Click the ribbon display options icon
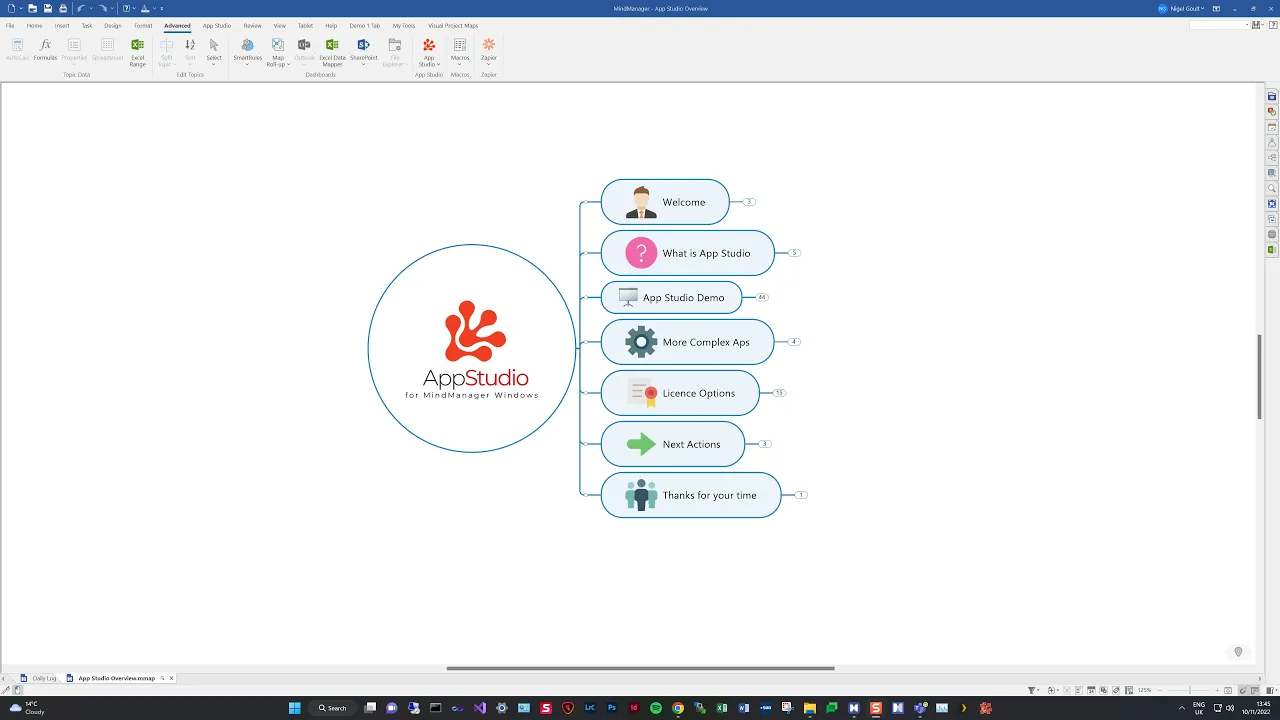The width and height of the screenshot is (1280, 720). click(1216, 8)
